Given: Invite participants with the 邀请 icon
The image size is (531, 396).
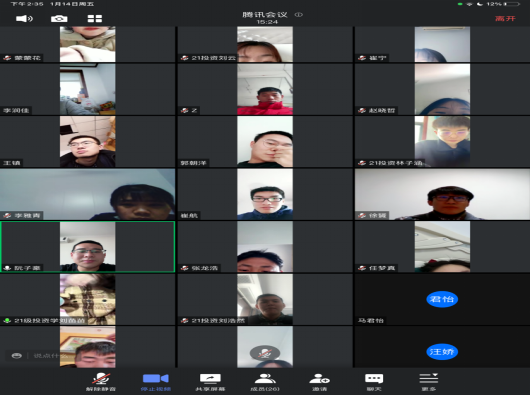Looking at the screenshot, I should tap(319, 382).
